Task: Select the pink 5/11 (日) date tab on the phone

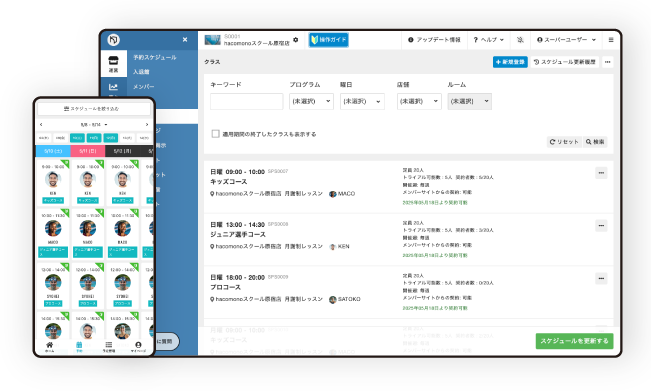Action: coord(88,151)
